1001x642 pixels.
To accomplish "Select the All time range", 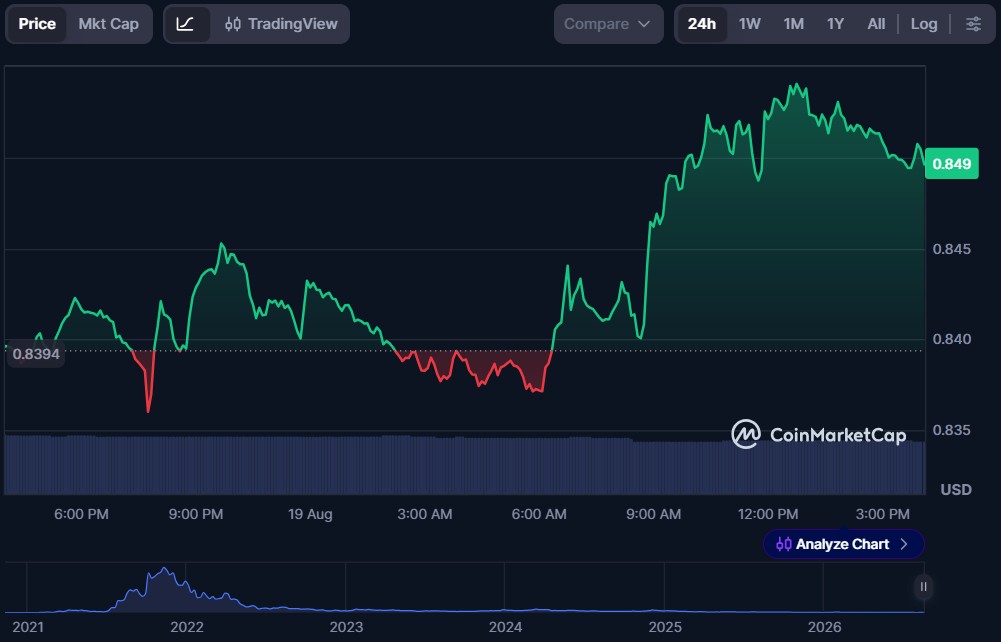I will 876,24.
